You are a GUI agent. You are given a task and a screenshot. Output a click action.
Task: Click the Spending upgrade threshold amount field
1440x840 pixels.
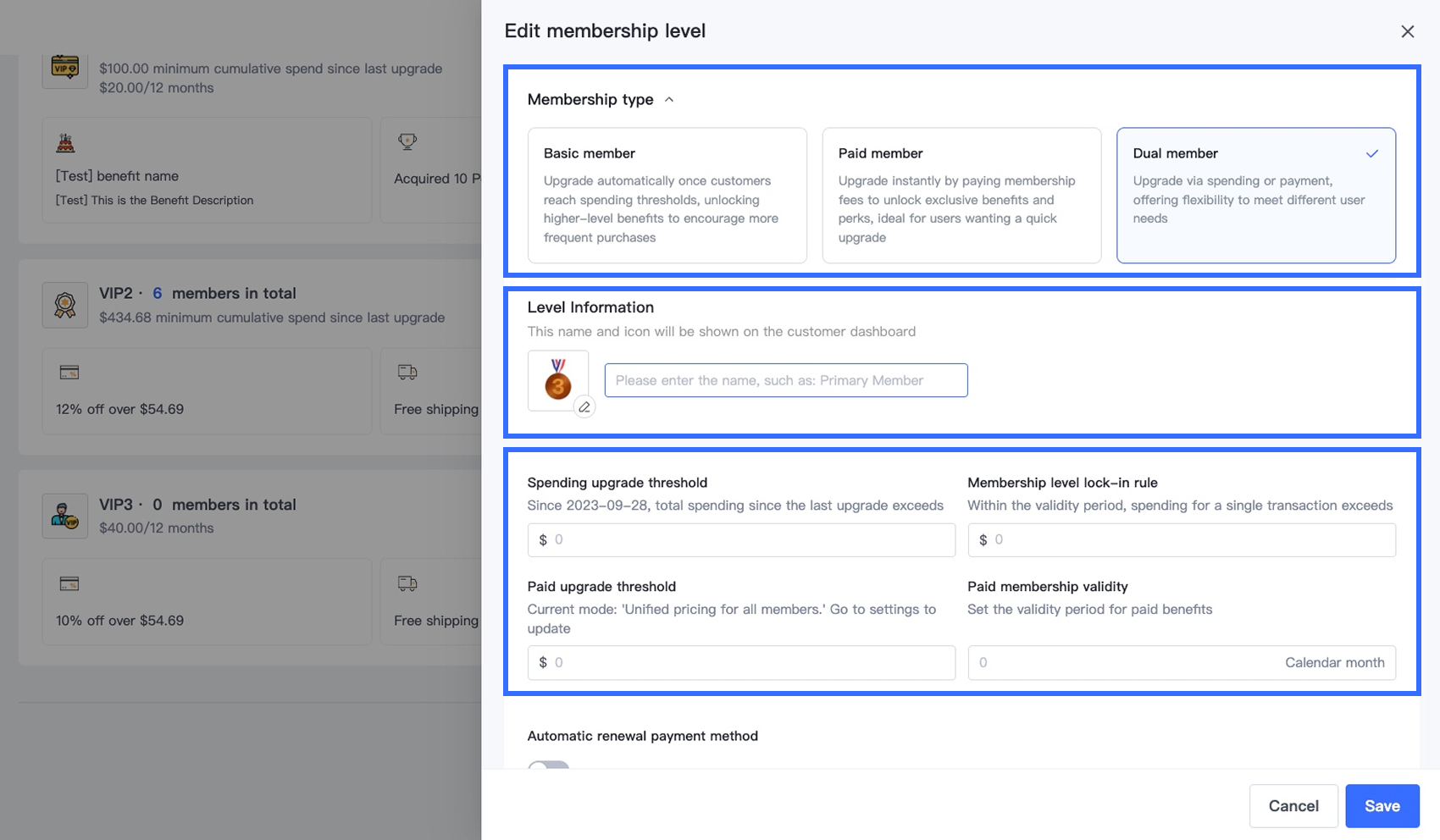click(750, 539)
